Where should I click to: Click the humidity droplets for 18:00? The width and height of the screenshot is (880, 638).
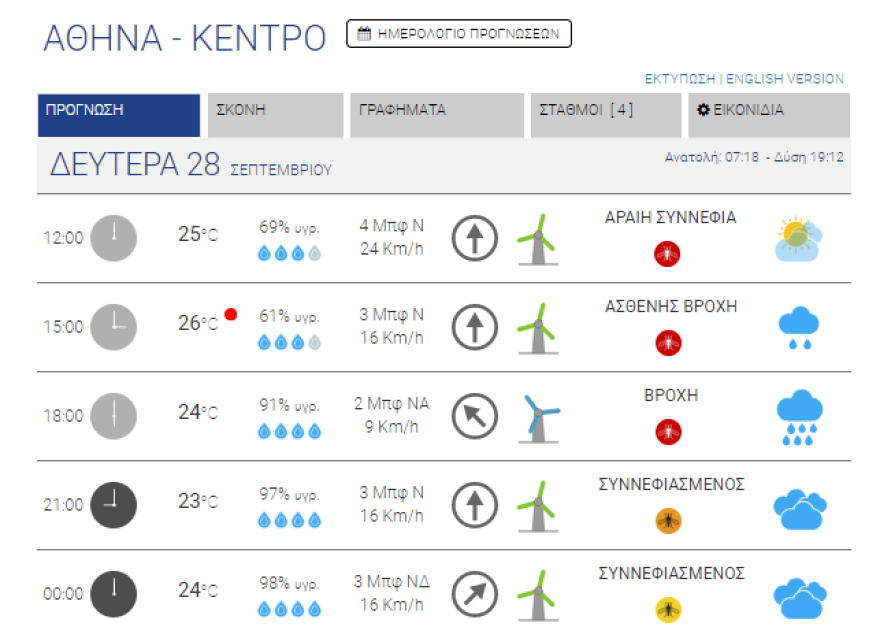tap(289, 433)
